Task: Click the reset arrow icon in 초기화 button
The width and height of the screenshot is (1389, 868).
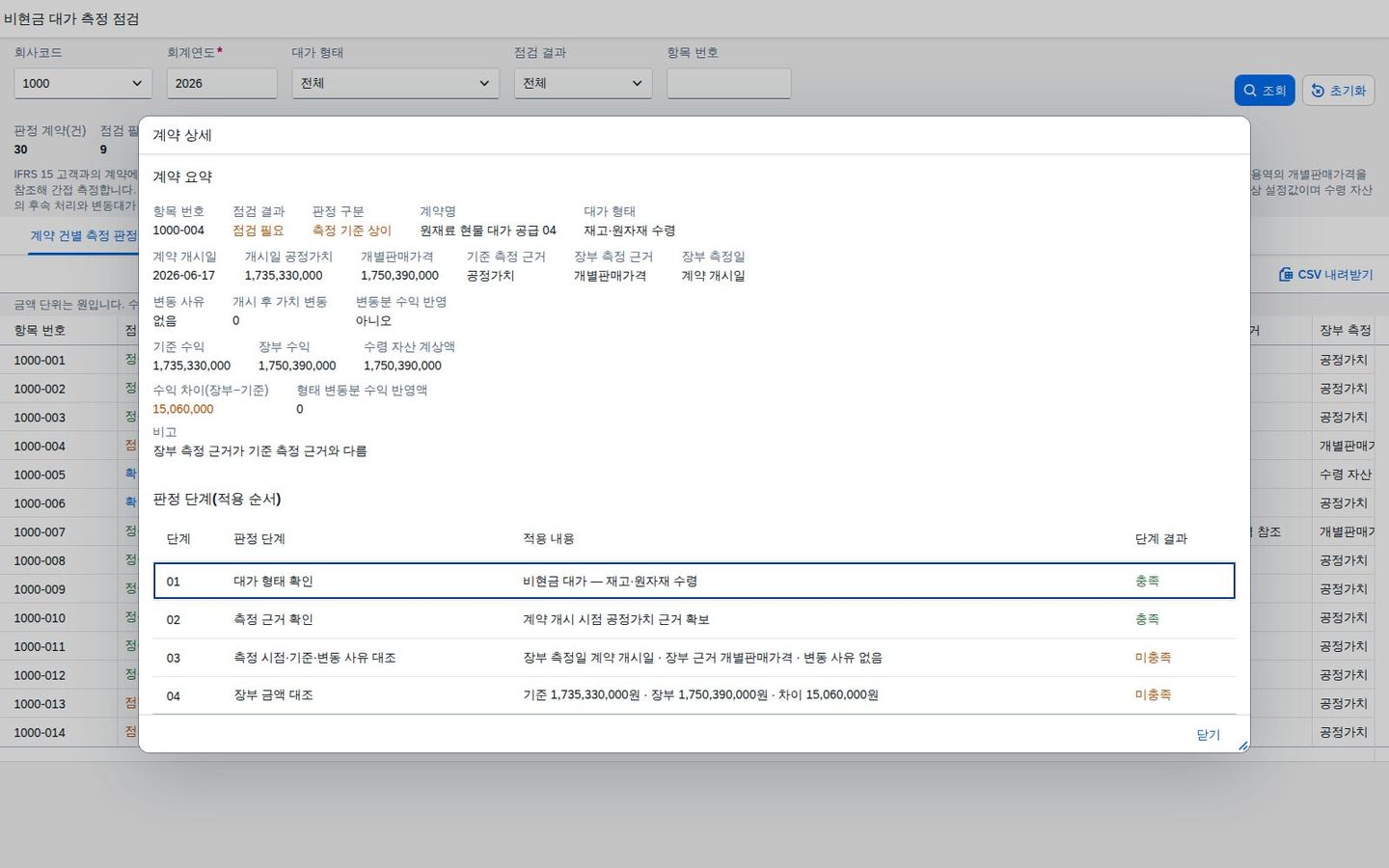Action: click(x=1318, y=91)
